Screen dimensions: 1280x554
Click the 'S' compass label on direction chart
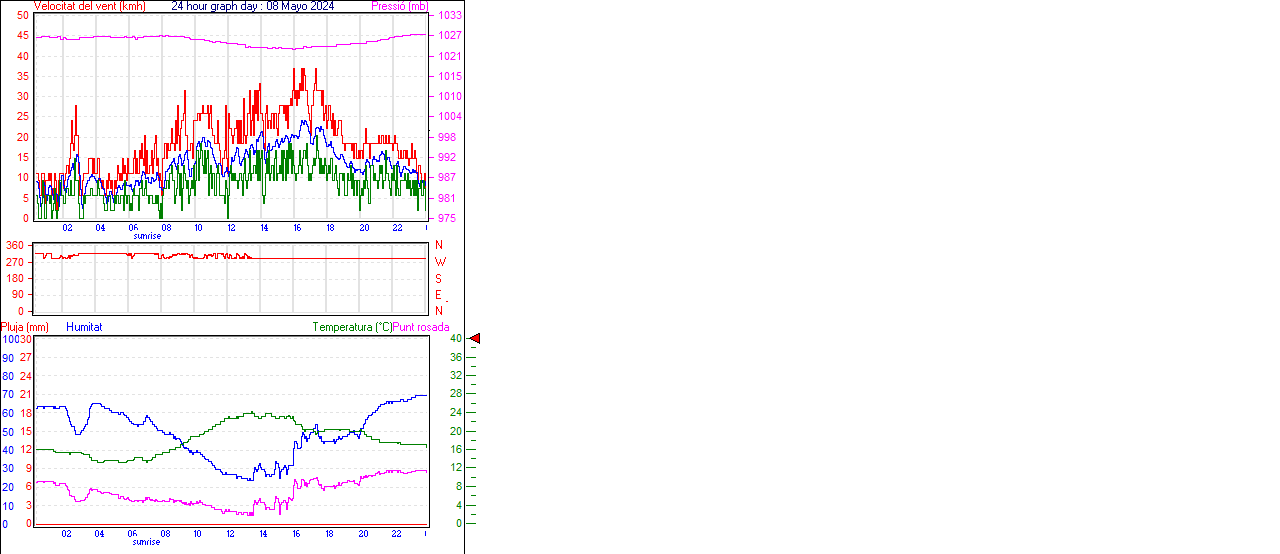pyautogui.click(x=438, y=279)
